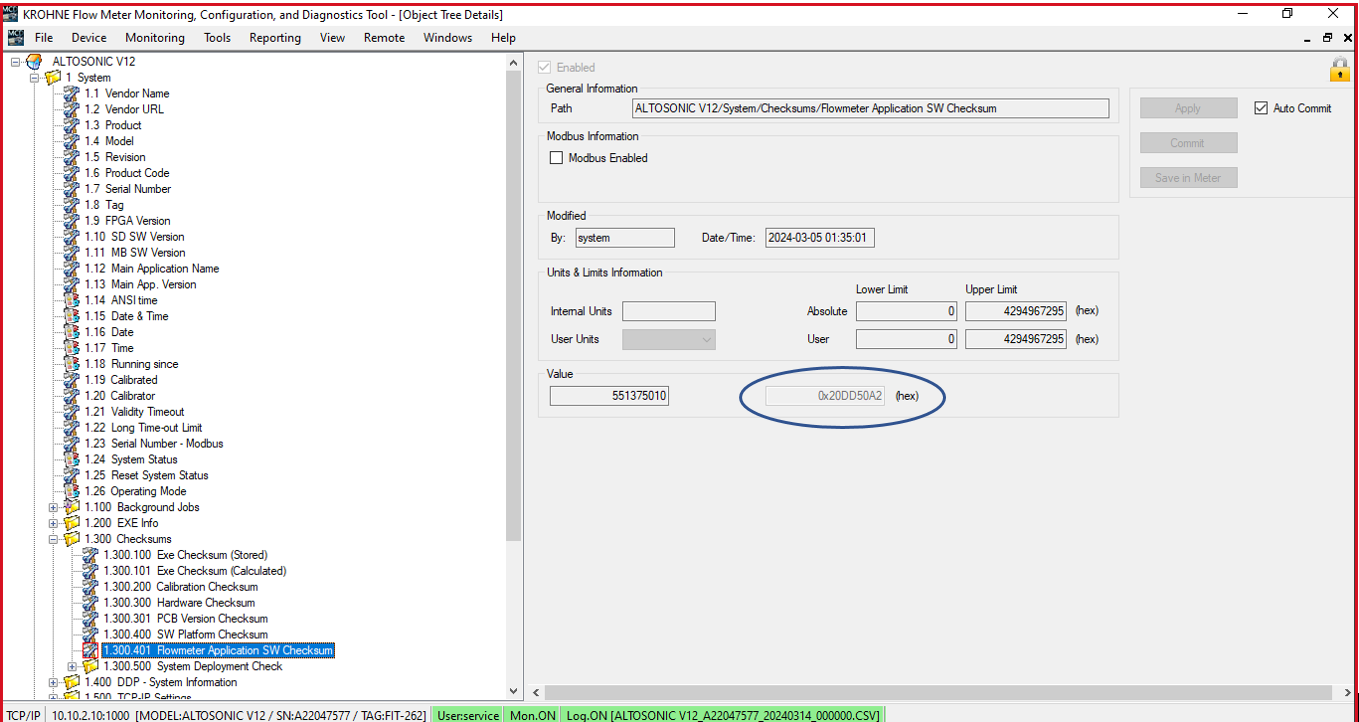Click the application icon left of File menu
This screenshot has width=1359, height=722.
coord(15,38)
